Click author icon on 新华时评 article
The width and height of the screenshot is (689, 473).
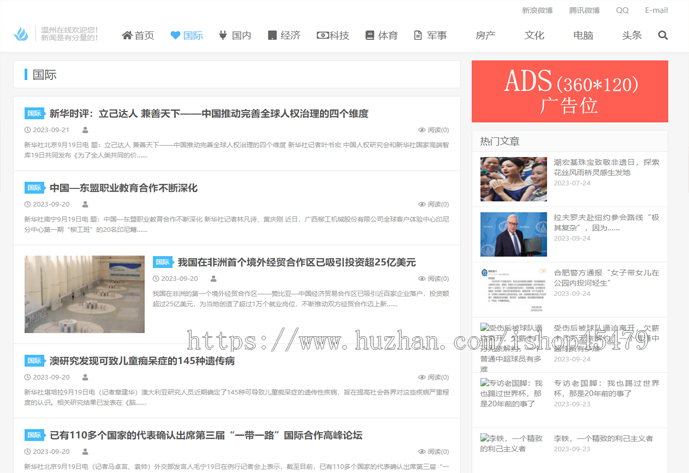85,130
